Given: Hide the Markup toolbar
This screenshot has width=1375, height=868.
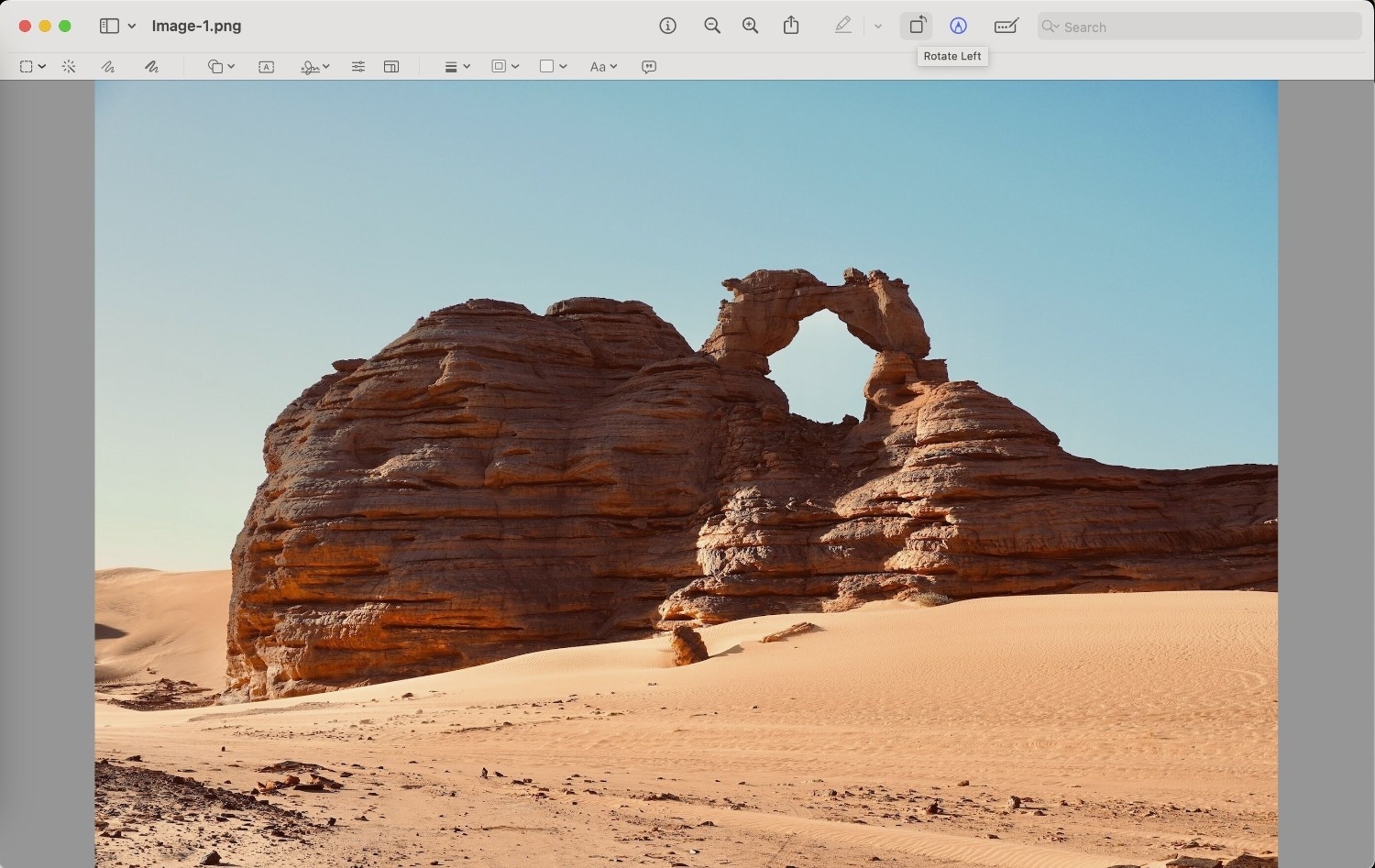Looking at the screenshot, I should click(958, 26).
